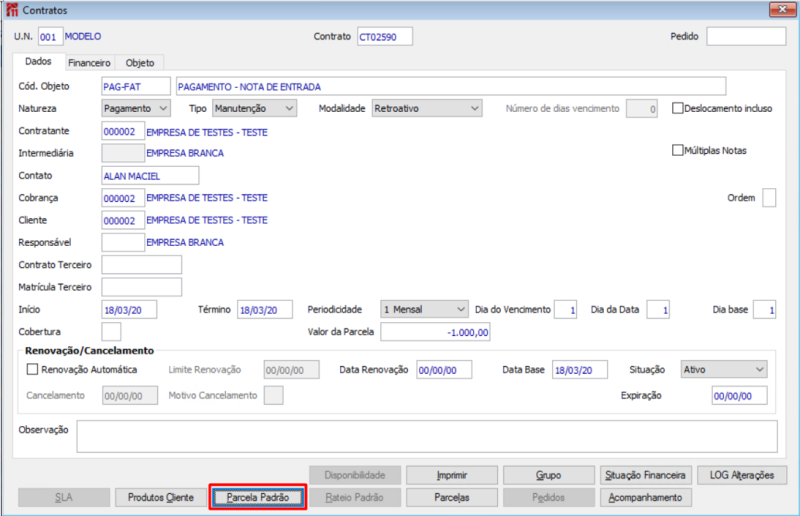This screenshot has width=800, height=516.
Task: Expand the Tipo dropdown showing Manutenção
Action: click(x=255, y=108)
